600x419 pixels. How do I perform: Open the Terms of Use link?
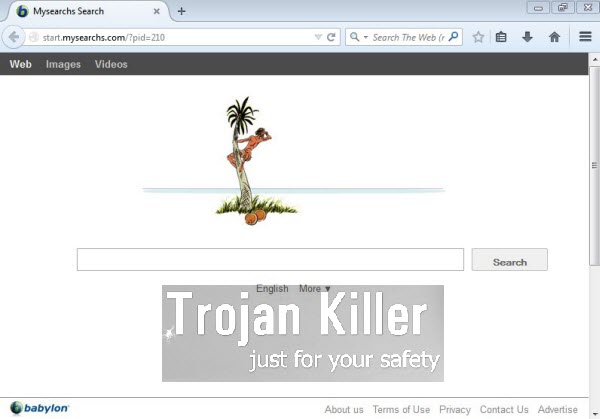pyautogui.click(x=401, y=409)
